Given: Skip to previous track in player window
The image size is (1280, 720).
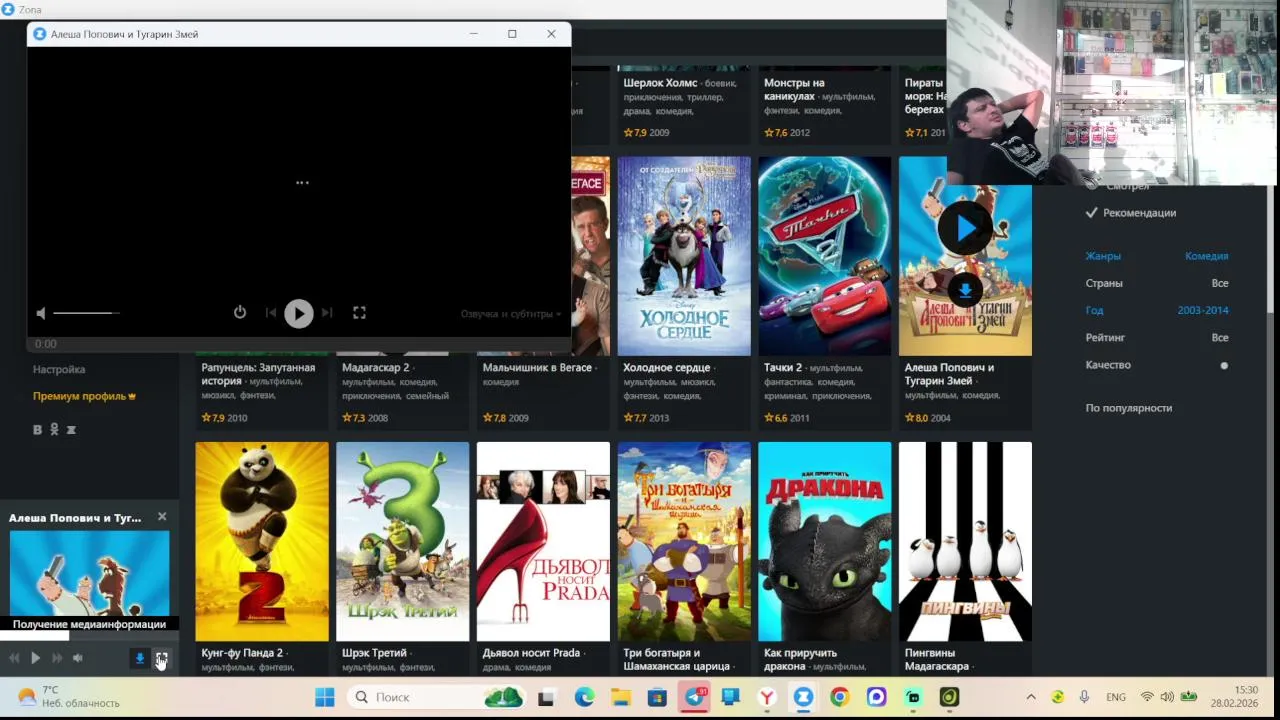Looking at the screenshot, I should click(270, 313).
